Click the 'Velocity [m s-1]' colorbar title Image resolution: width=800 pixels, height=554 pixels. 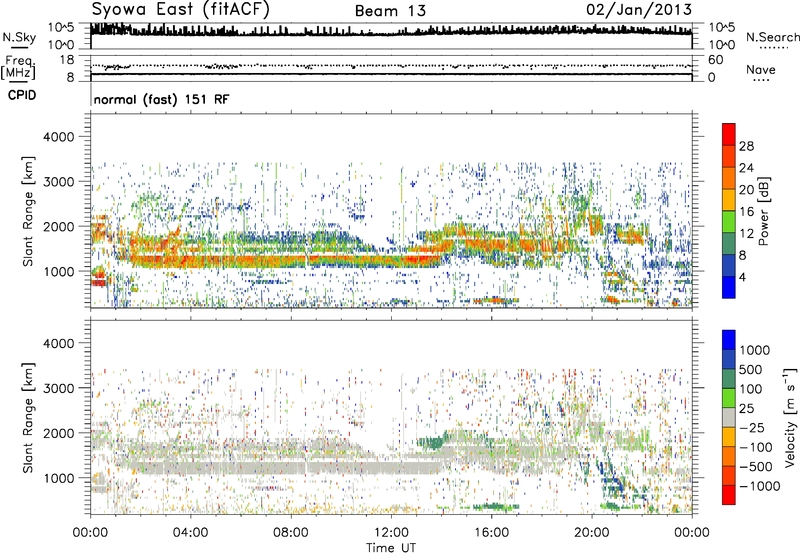[790, 417]
